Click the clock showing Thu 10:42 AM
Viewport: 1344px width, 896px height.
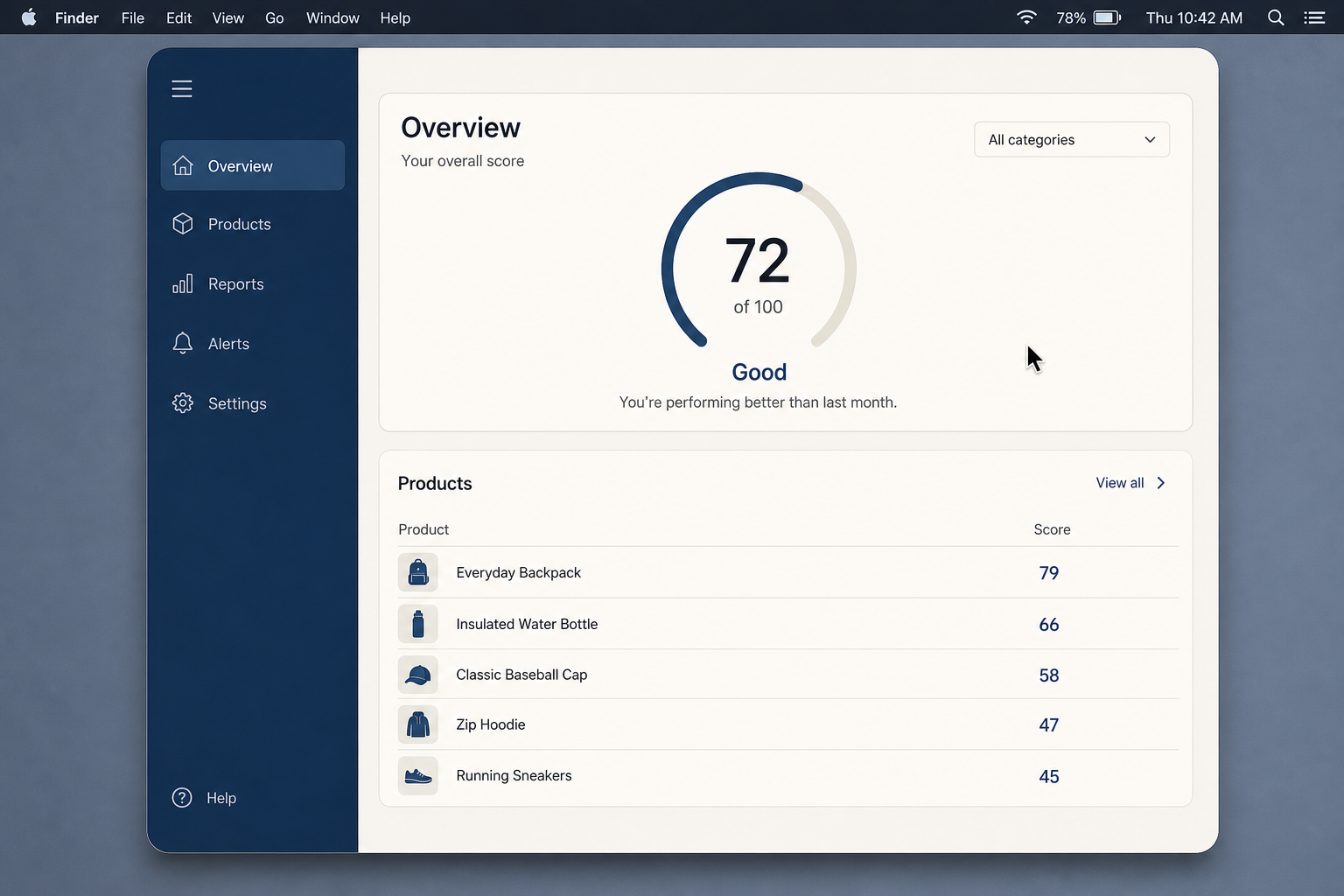(x=1194, y=17)
